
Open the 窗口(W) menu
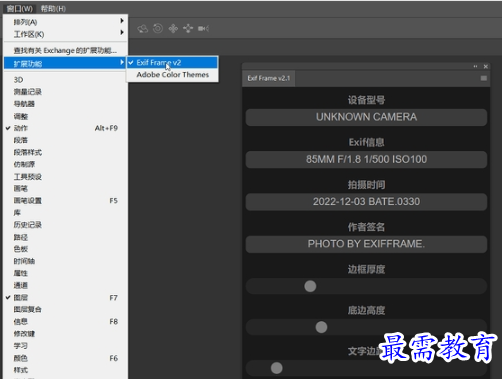20,8
